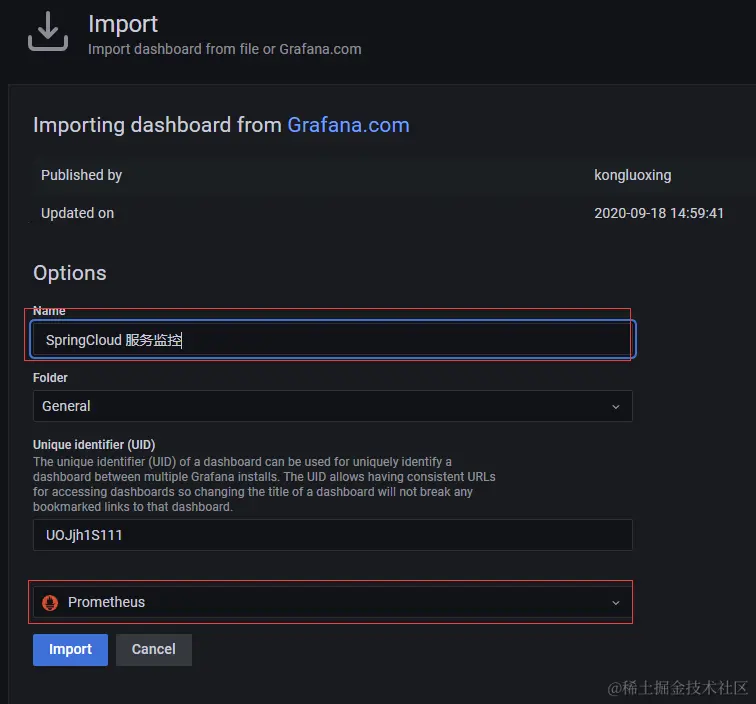Click the Import page title

(x=123, y=24)
